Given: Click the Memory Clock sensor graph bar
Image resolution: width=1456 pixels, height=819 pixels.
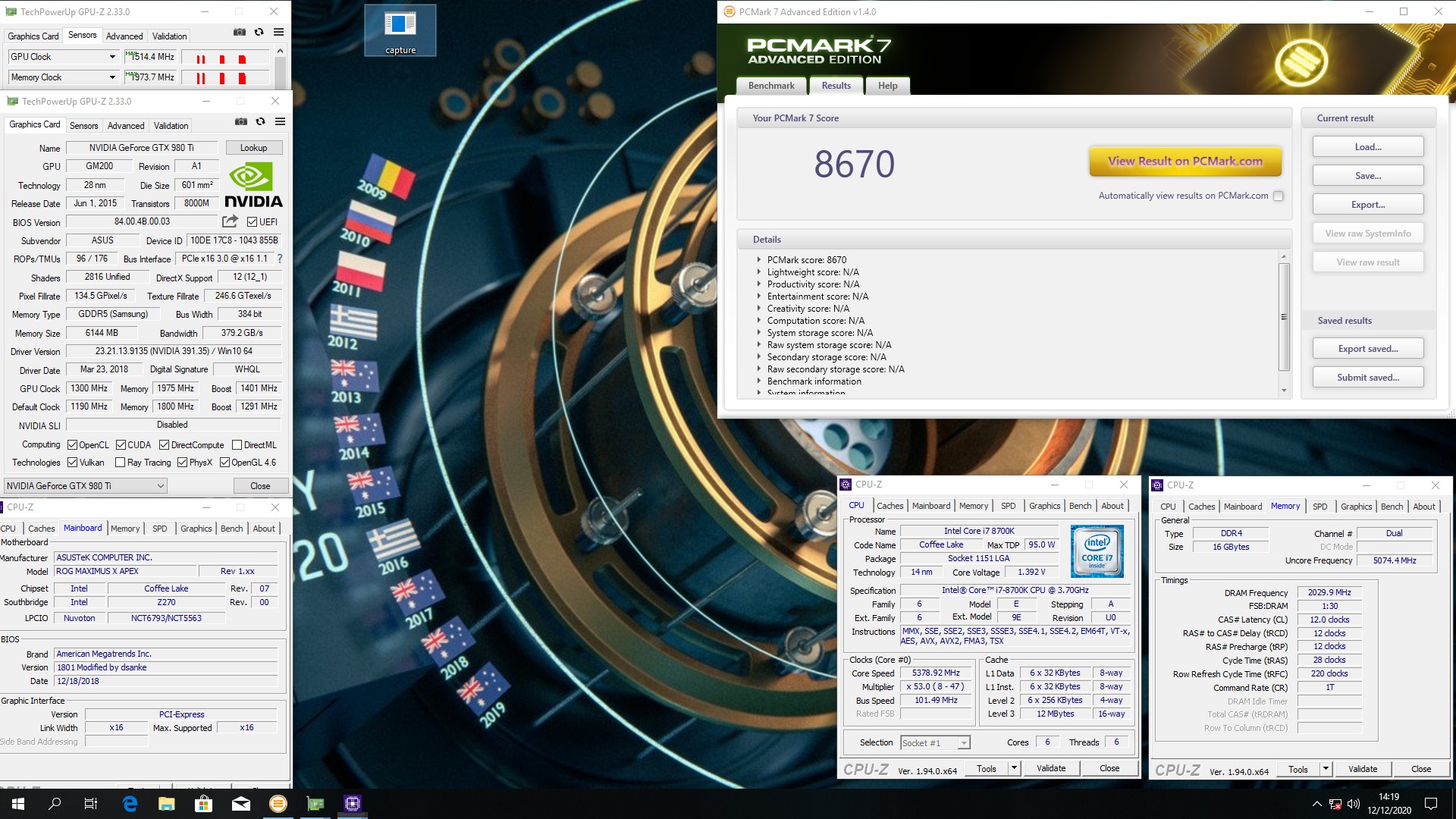Looking at the screenshot, I should click(x=224, y=77).
